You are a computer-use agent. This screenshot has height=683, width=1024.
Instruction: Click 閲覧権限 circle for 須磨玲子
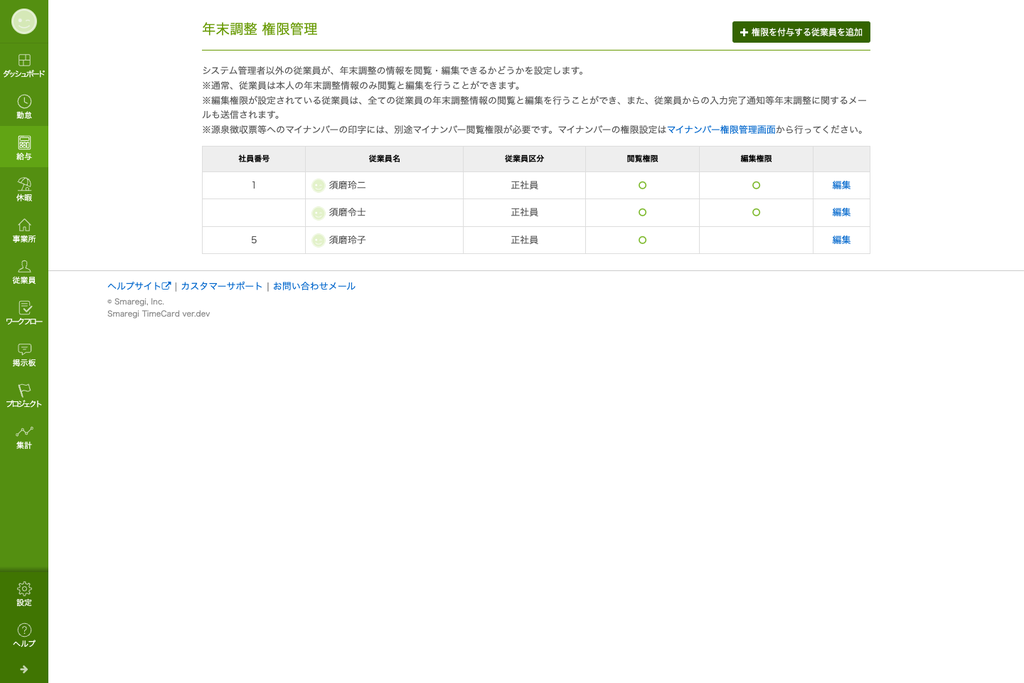tap(643, 240)
